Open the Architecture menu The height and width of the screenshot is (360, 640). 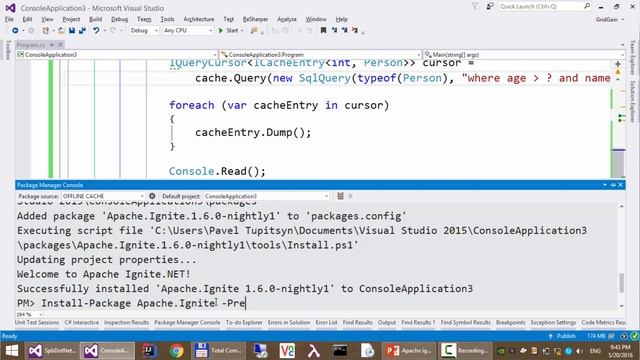click(199, 19)
